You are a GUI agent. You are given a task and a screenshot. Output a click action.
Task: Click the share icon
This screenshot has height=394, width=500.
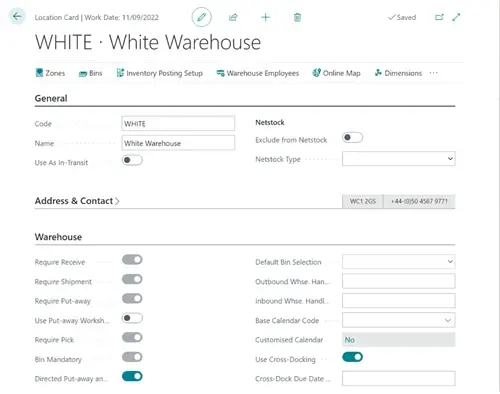233,17
